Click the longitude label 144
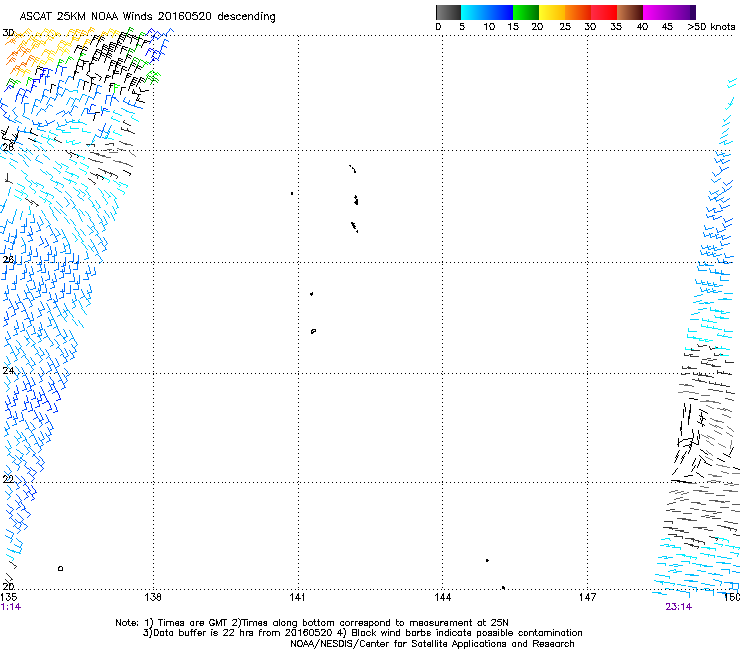The image size is (740, 650). (x=442, y=597)
